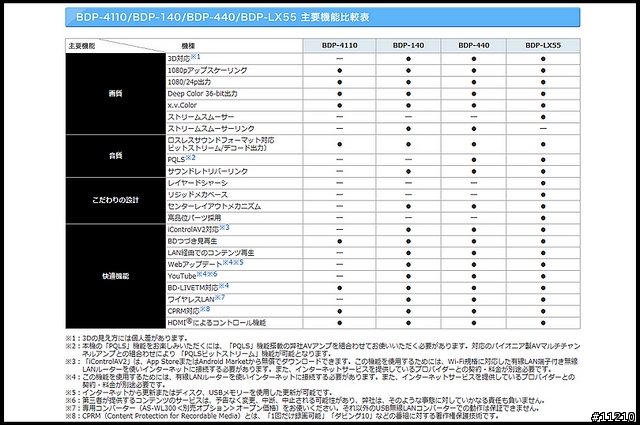This screenshot has height=425, width=640.
Task: Click footnote ※6 text about 第三者が提供するコンテンツ
Action: point(304,400)
